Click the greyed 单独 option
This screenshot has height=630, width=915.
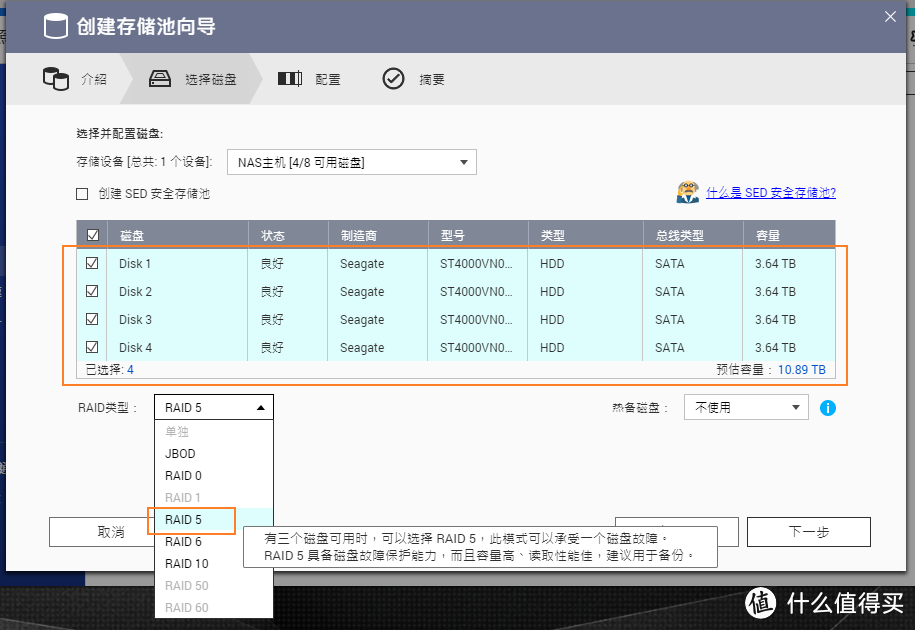[214, 432]
